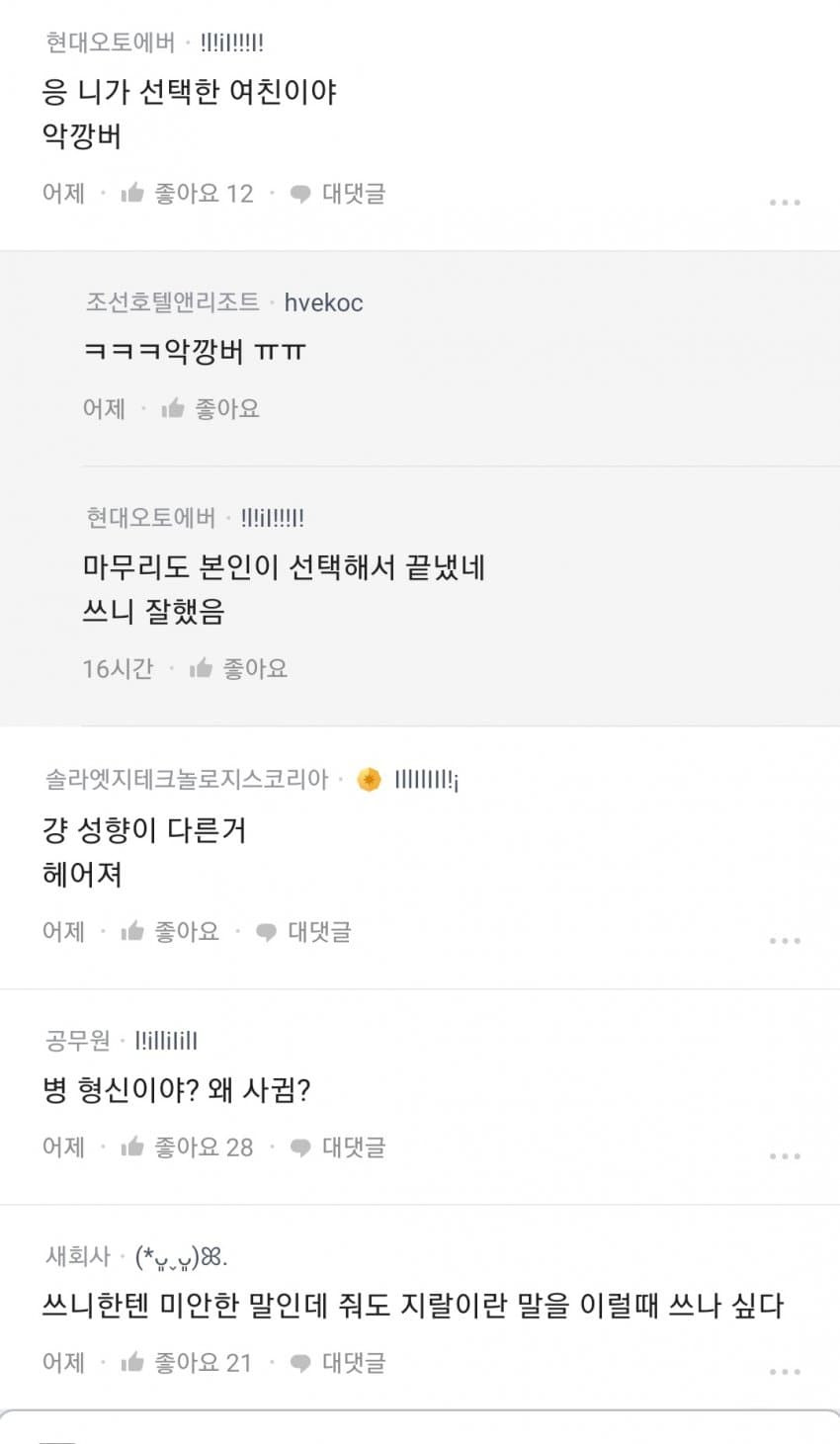Reply to the 새회사 comment
This screenshot has width=840, height=1444.
tap(338, 1362)
